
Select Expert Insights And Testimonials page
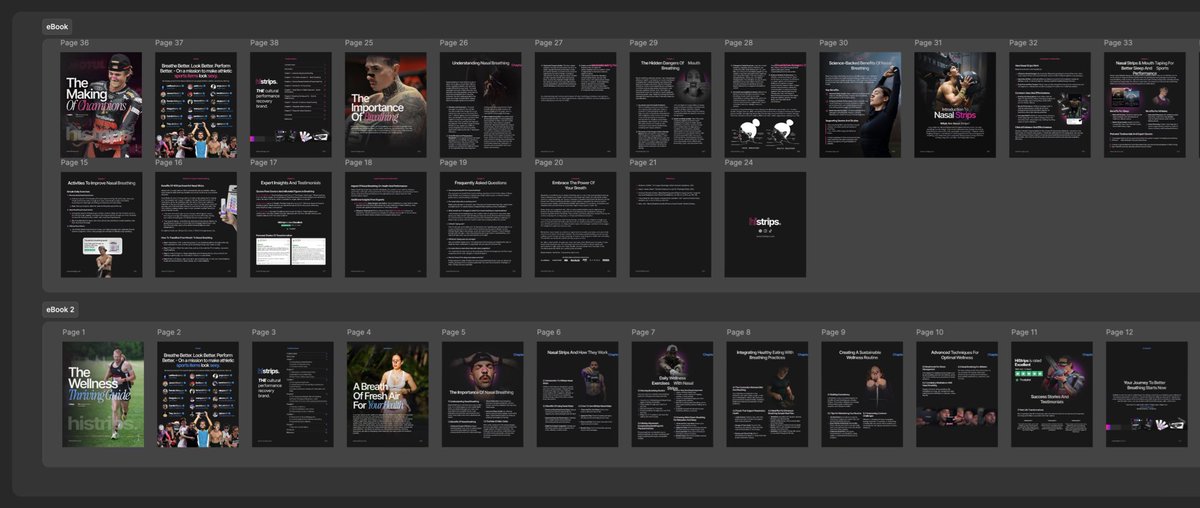[291, 224]
